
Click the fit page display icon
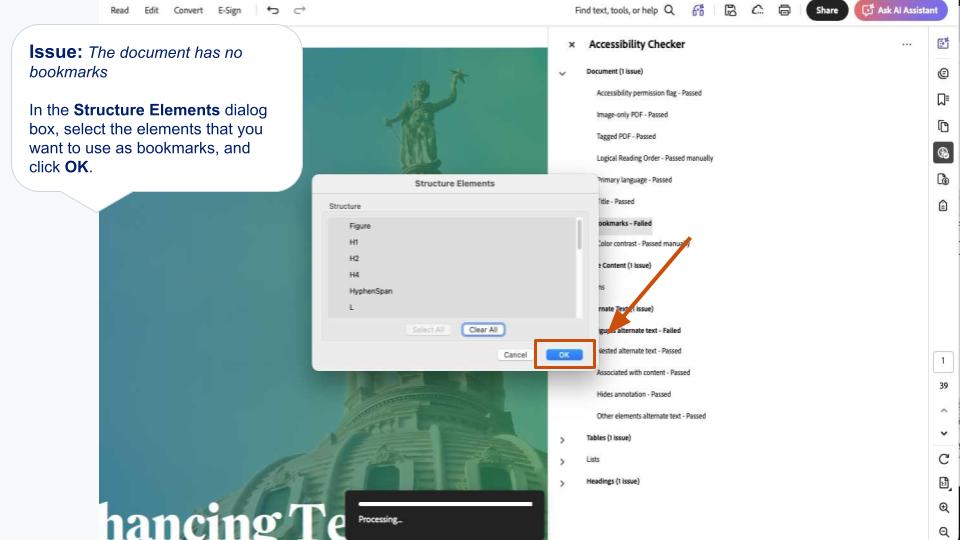[x=943, y=483]
